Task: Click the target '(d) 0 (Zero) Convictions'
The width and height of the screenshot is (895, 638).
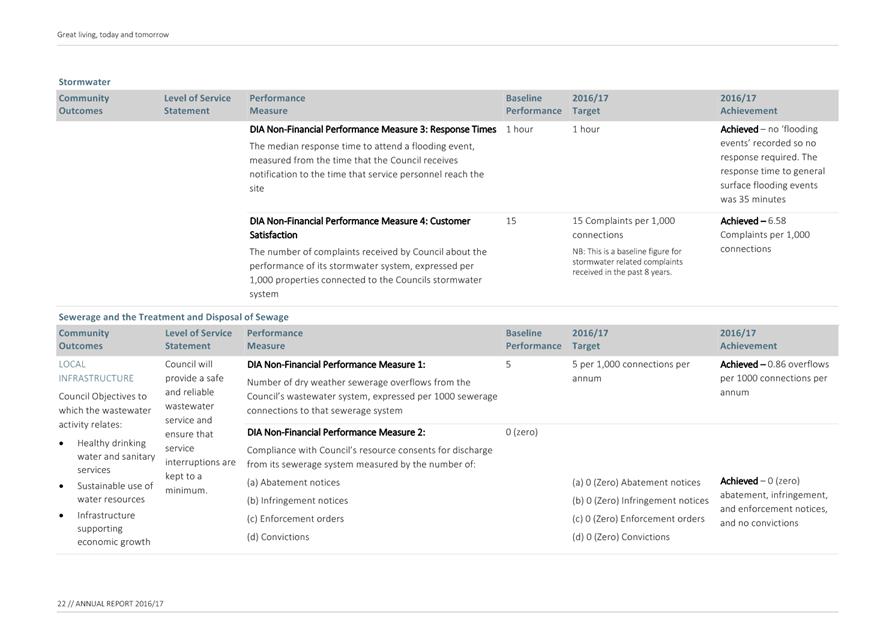Action: (621, 538)
